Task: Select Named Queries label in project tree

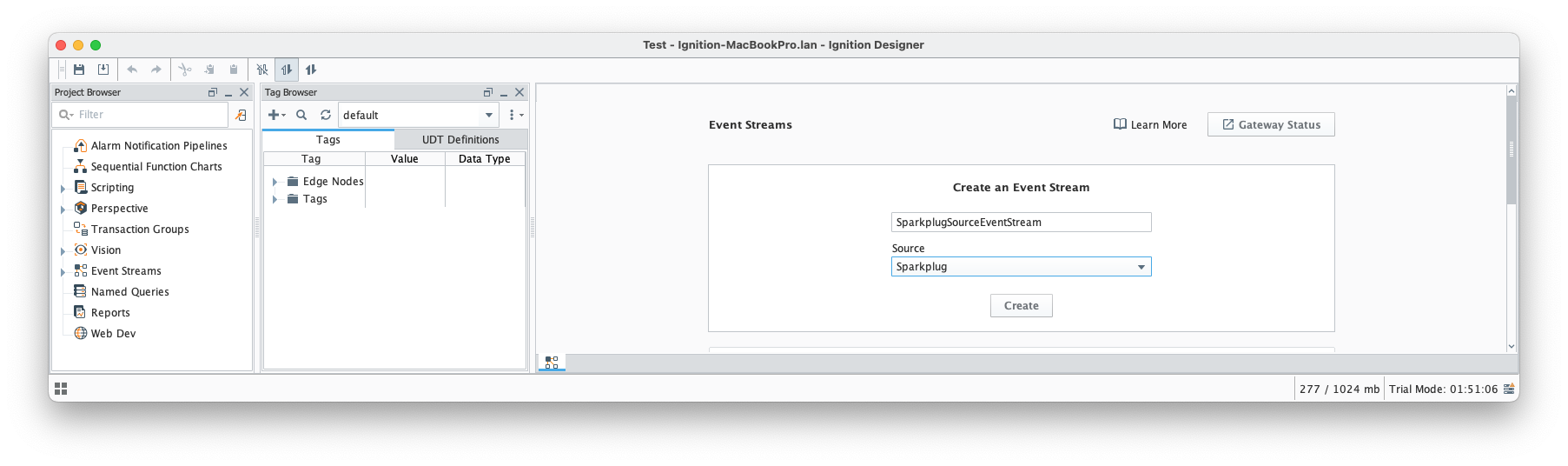Action: point(130,292)
